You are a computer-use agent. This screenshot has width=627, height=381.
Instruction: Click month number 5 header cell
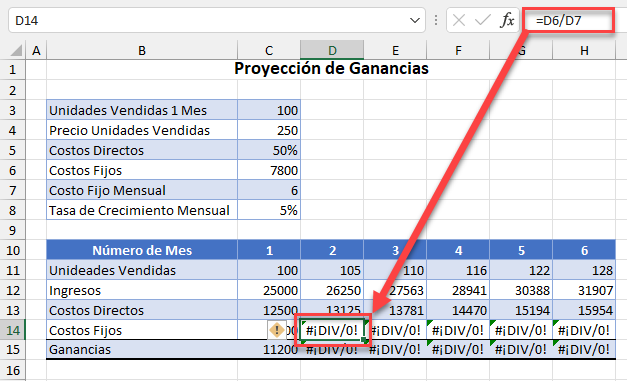[521, 250]
